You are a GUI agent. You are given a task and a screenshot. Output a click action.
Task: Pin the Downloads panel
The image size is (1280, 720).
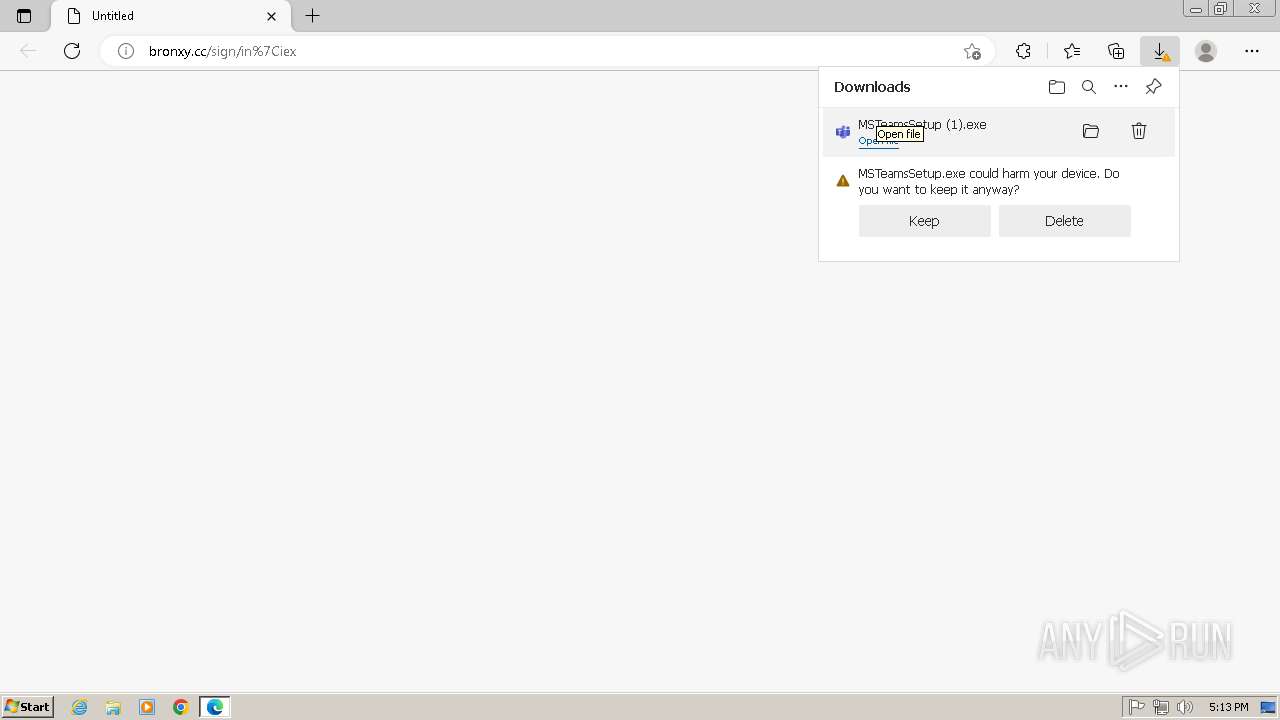(1153, 87)
